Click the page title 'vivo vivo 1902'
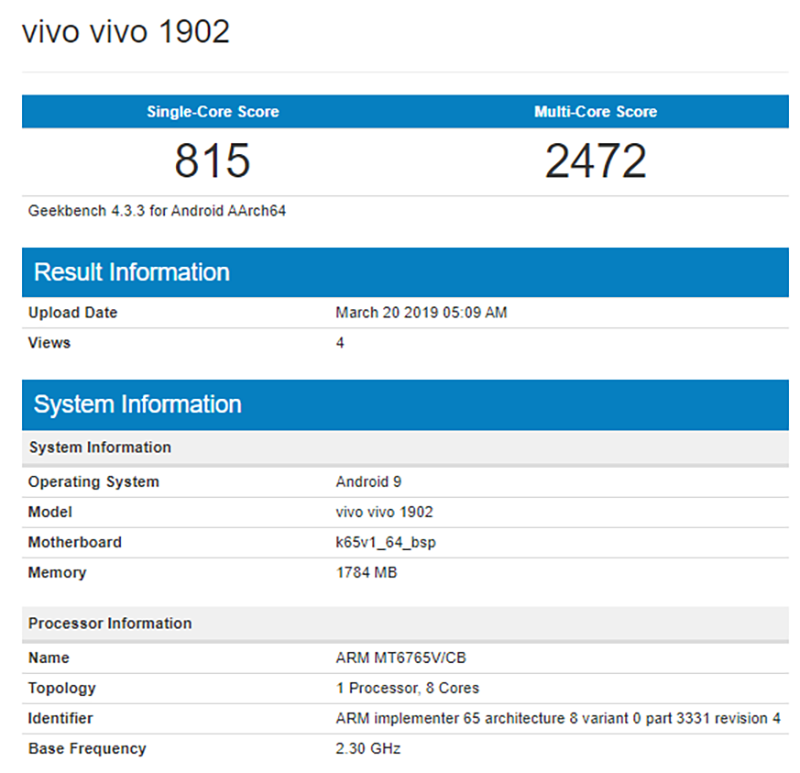The height and width of the screenshot is (773, 800). (x=126, y=32)
